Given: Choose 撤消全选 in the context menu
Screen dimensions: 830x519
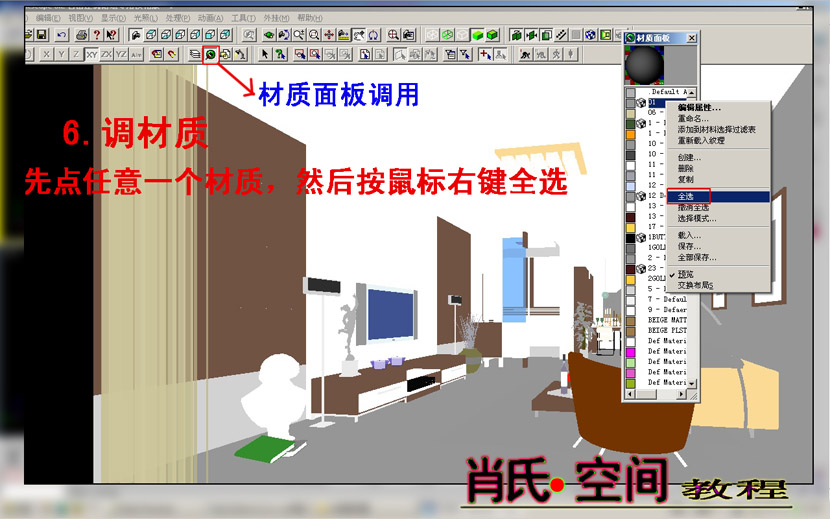Looking at the screenshot, I should click(717, 208).
